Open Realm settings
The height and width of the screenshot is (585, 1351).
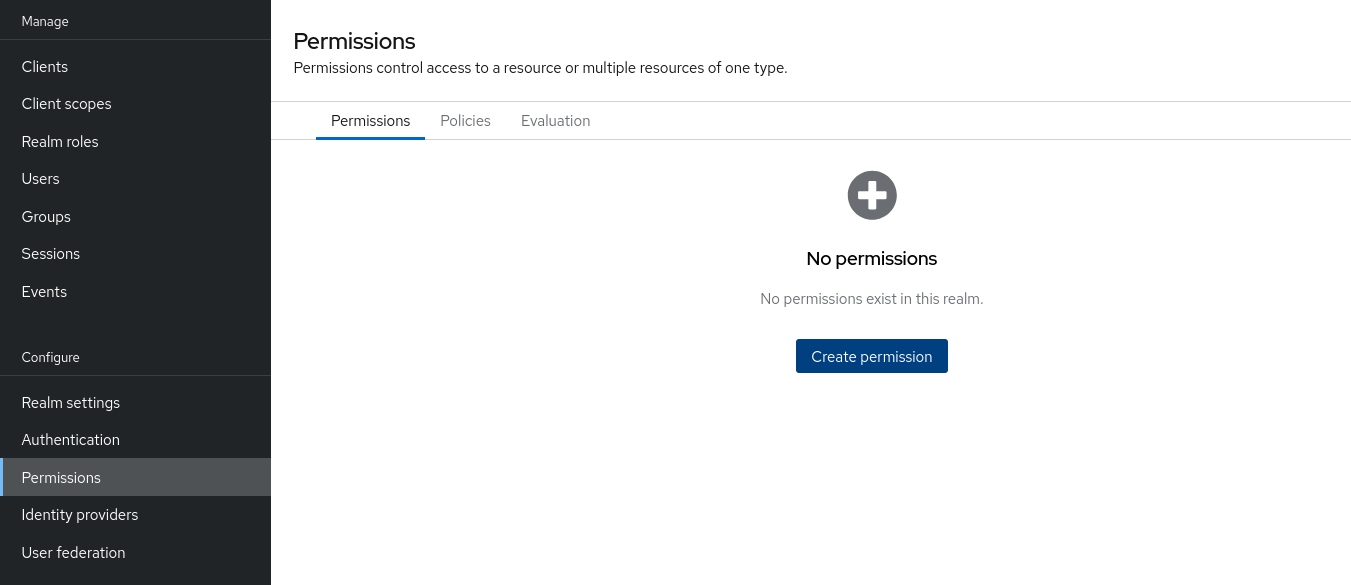tap(70, 402)
